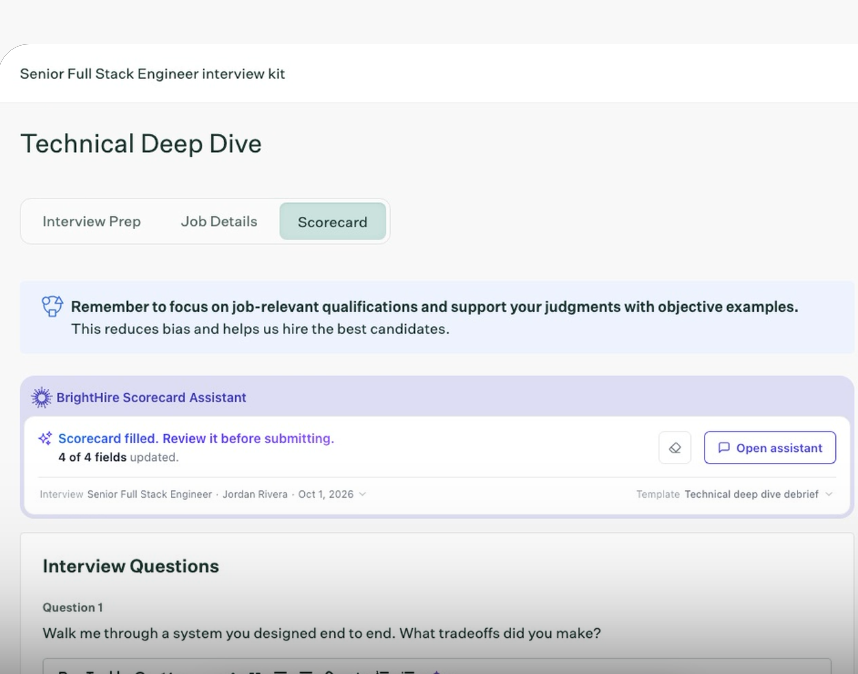Click the 'Interview Questions' section heading
Screen dimensions: 858x674
131,566
